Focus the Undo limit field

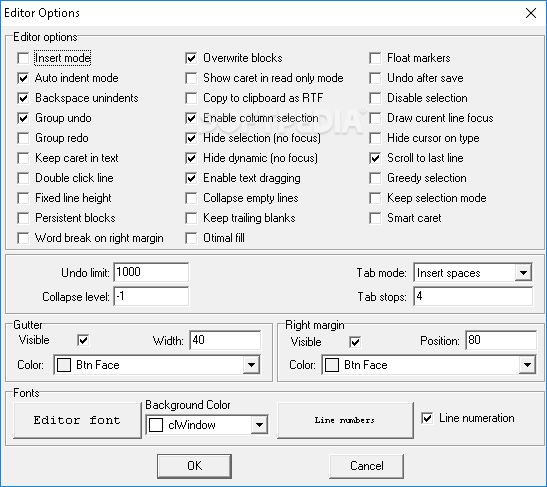151,272
